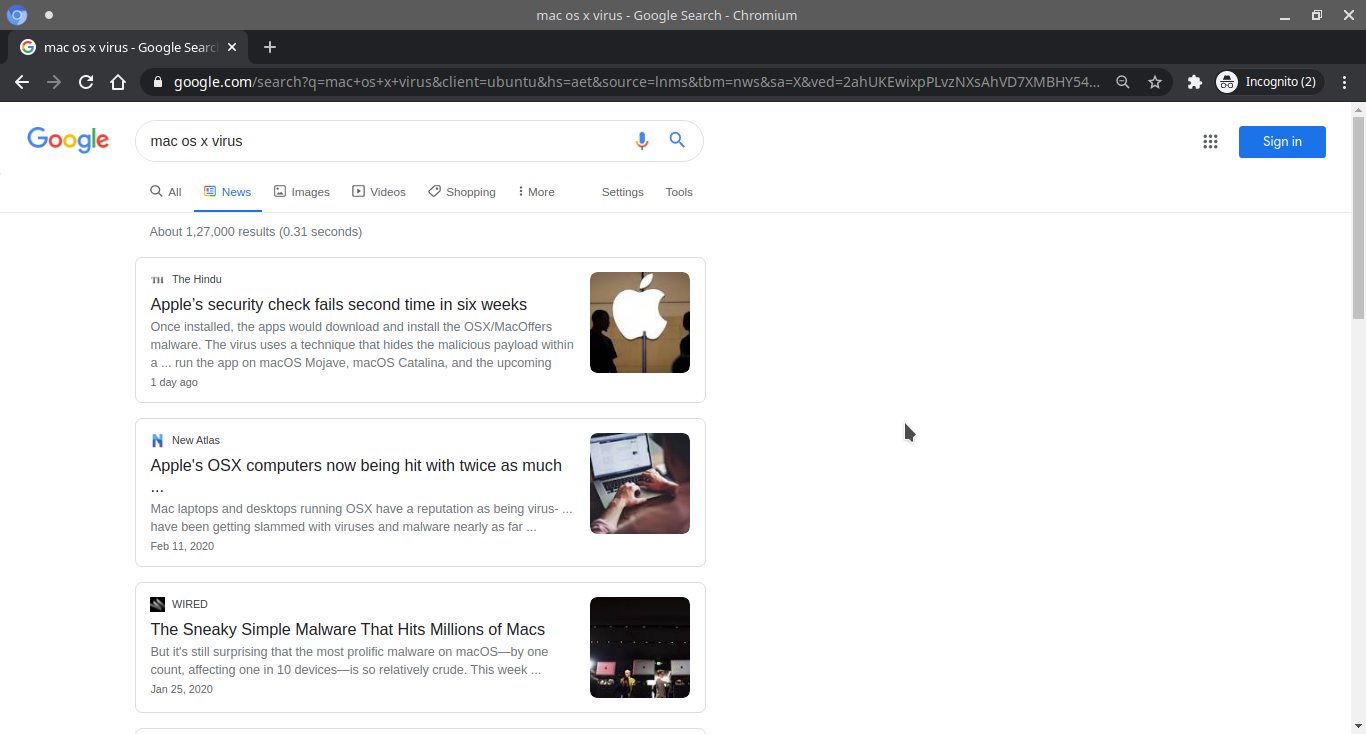Click the 'New Atlas' source name
This screenshot has width=1366, height=734.
tap(196, 440)
